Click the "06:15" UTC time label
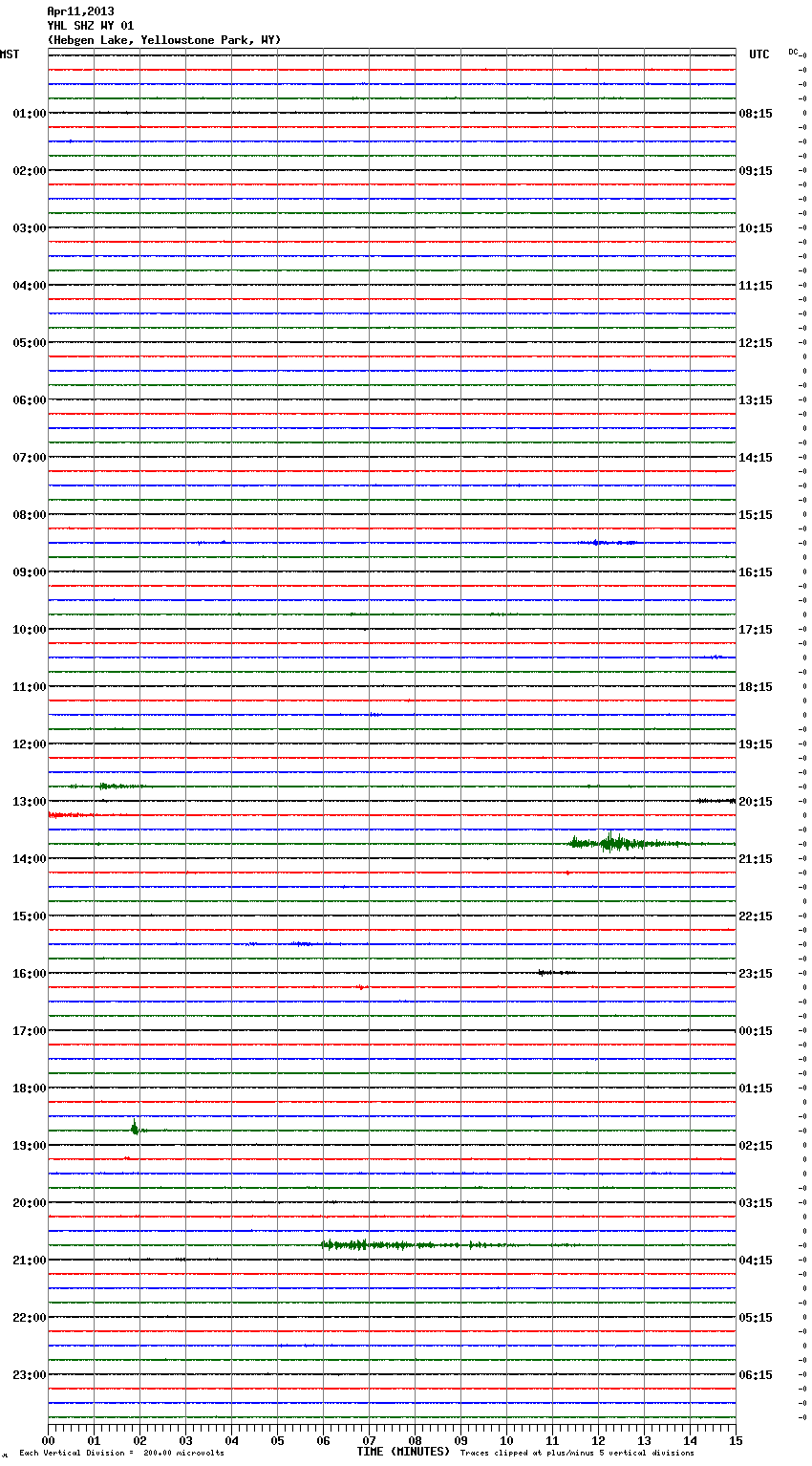This screenshot has width=812, height=1466. point(756,1375)
